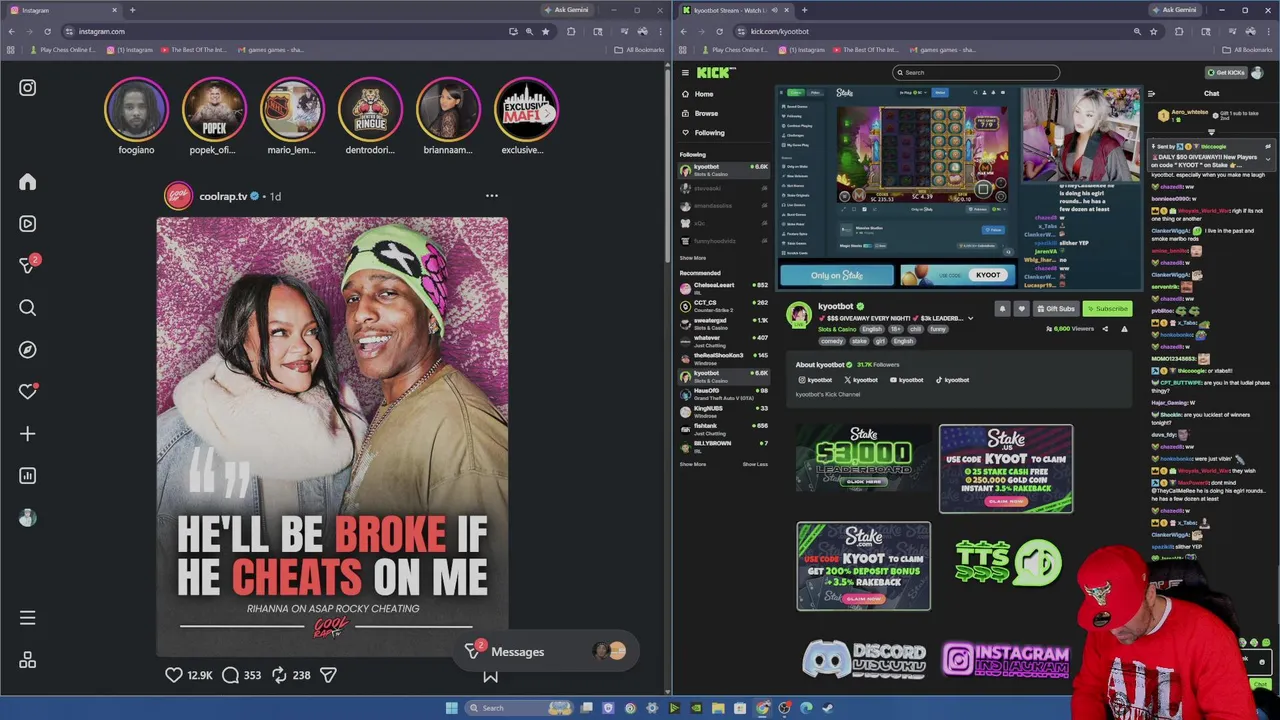1280x720 pixels.
Task: Click the Windows taskbar Search box
Action: pyautogui.click(x=520, y=708)
